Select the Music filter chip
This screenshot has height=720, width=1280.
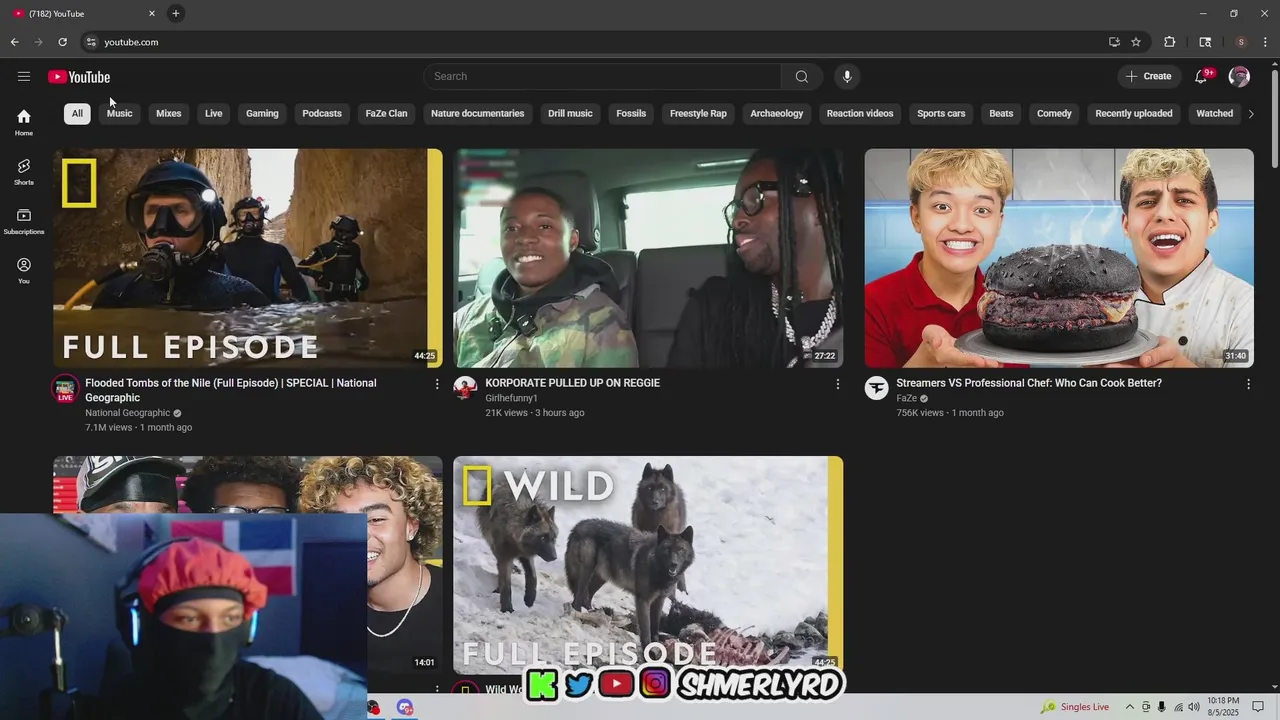pos(120,113)
